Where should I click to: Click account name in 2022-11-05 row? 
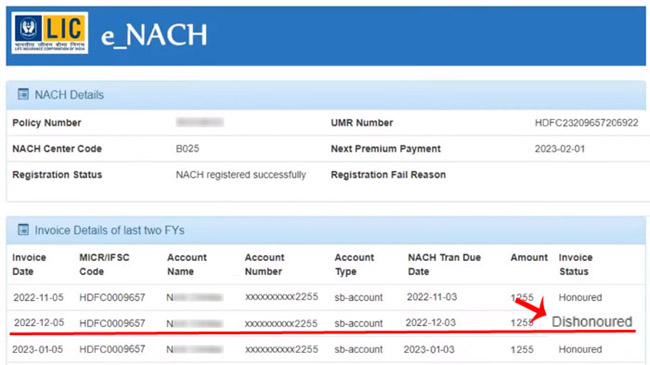195,297
